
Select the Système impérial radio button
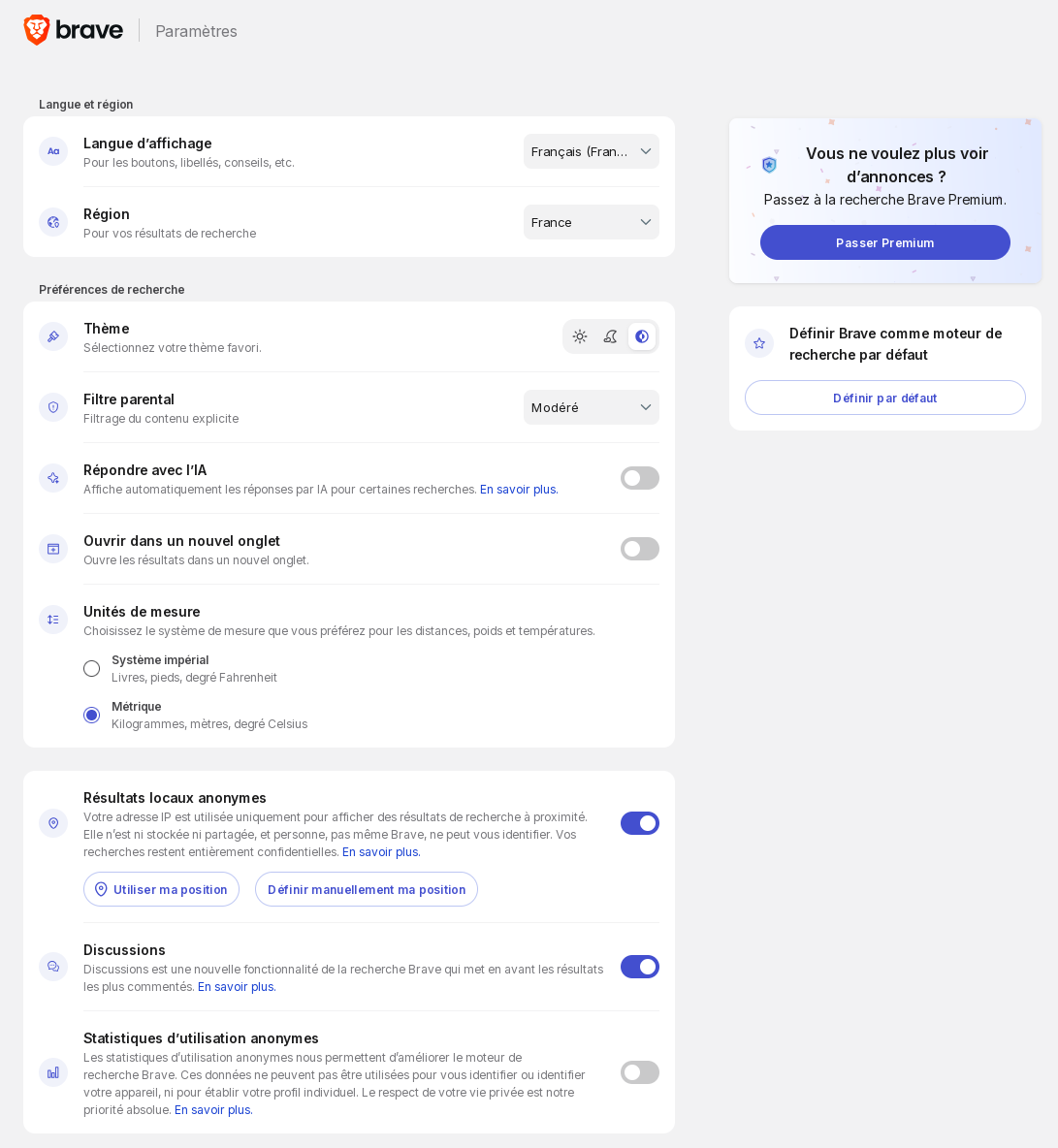(92, 668)
